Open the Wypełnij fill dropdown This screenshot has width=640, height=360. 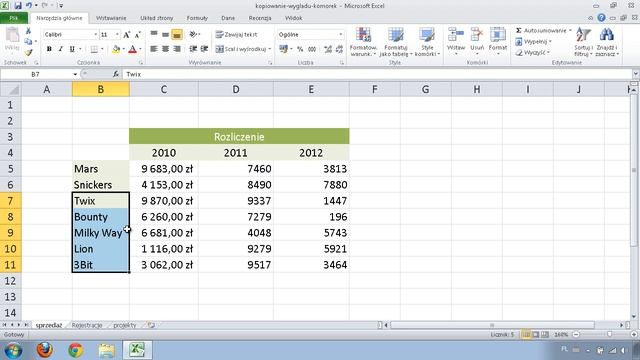click(x=533, y=42)
